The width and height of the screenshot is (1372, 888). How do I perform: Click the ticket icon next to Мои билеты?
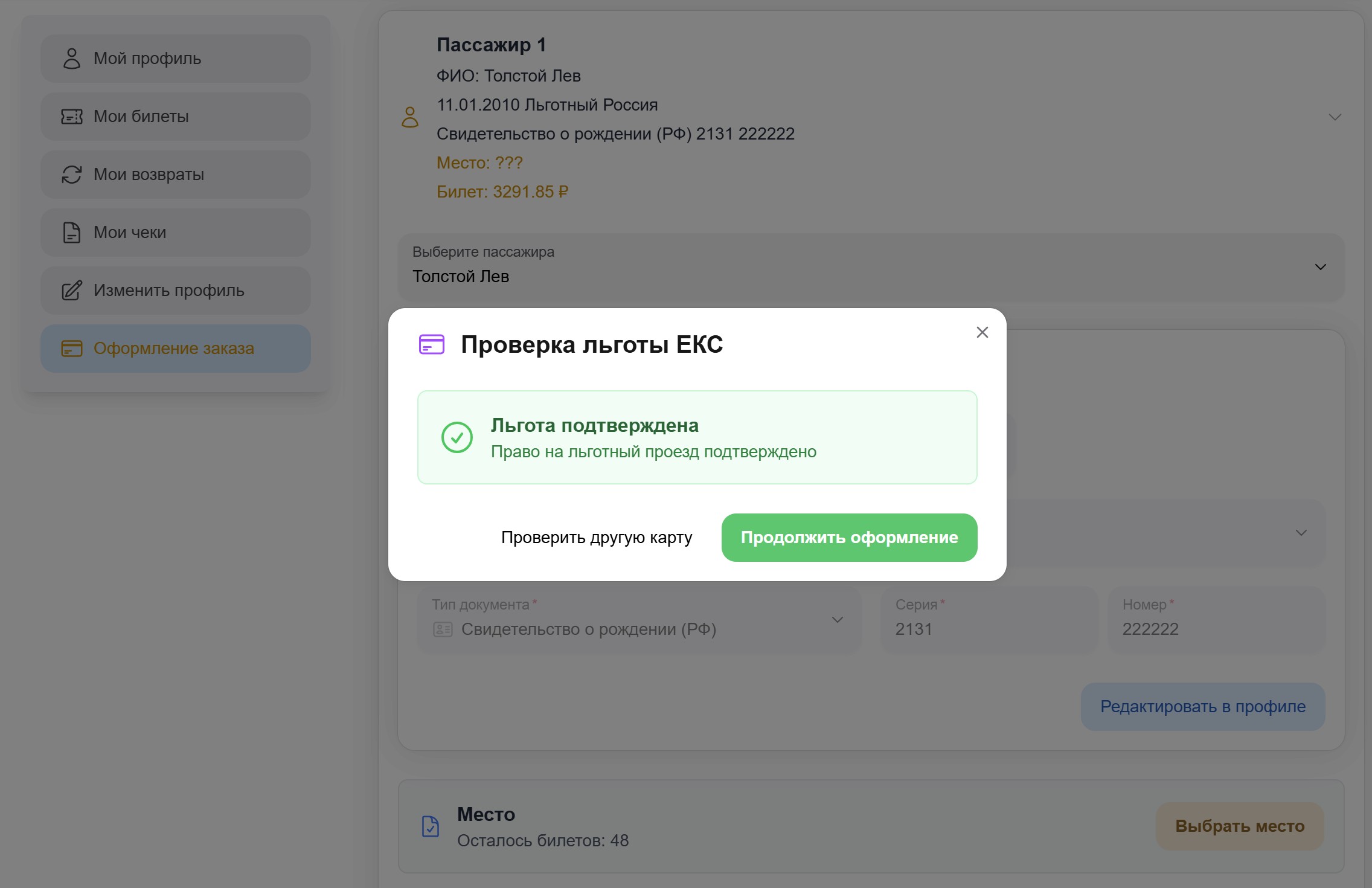coord(72,116)
